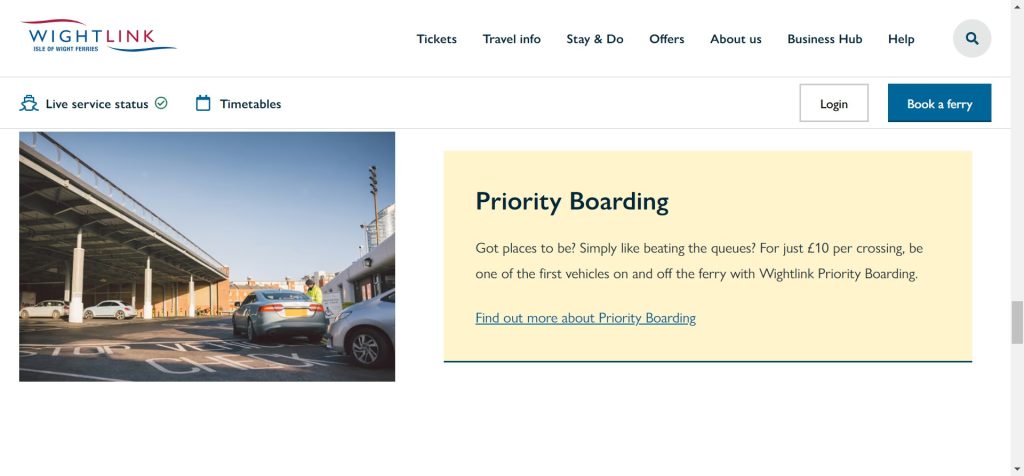Open search with the magnifier icon
Viewport: 1024px width, 476px height.
click(972, 39)
